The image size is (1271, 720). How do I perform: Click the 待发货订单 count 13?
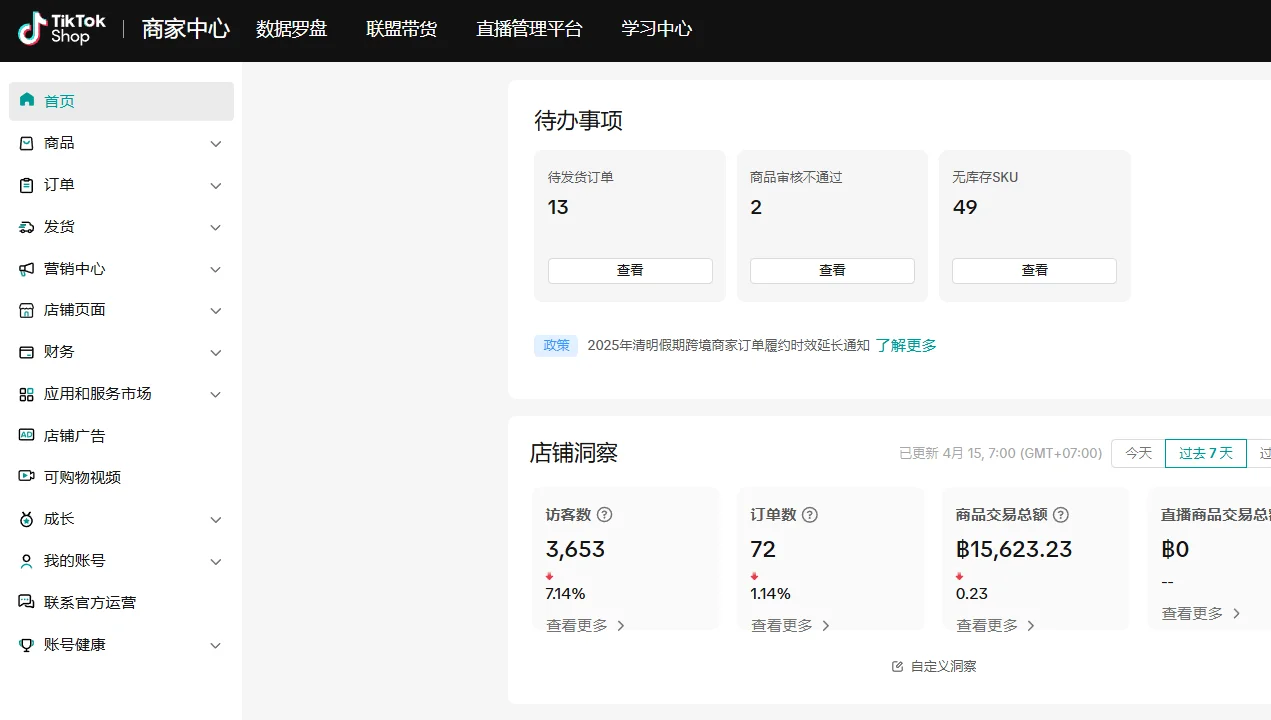point(558,207)
